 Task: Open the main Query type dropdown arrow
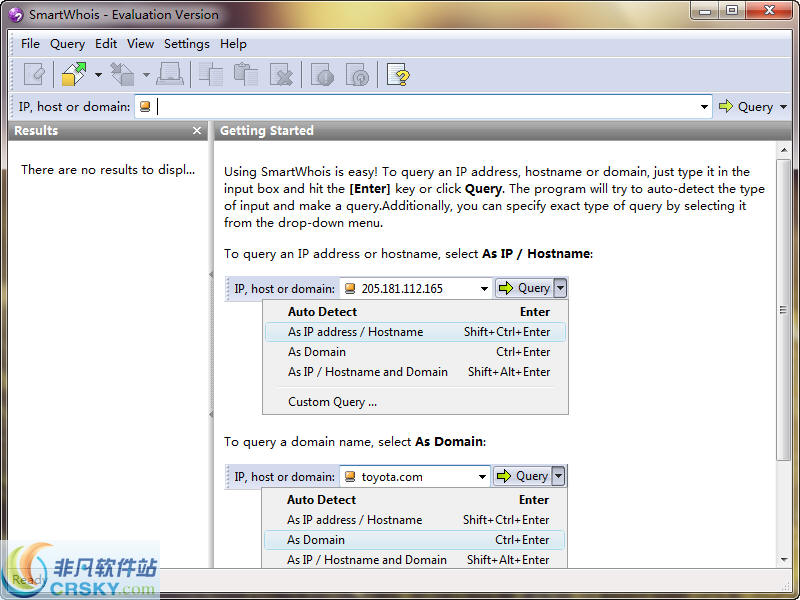point(784,107)
